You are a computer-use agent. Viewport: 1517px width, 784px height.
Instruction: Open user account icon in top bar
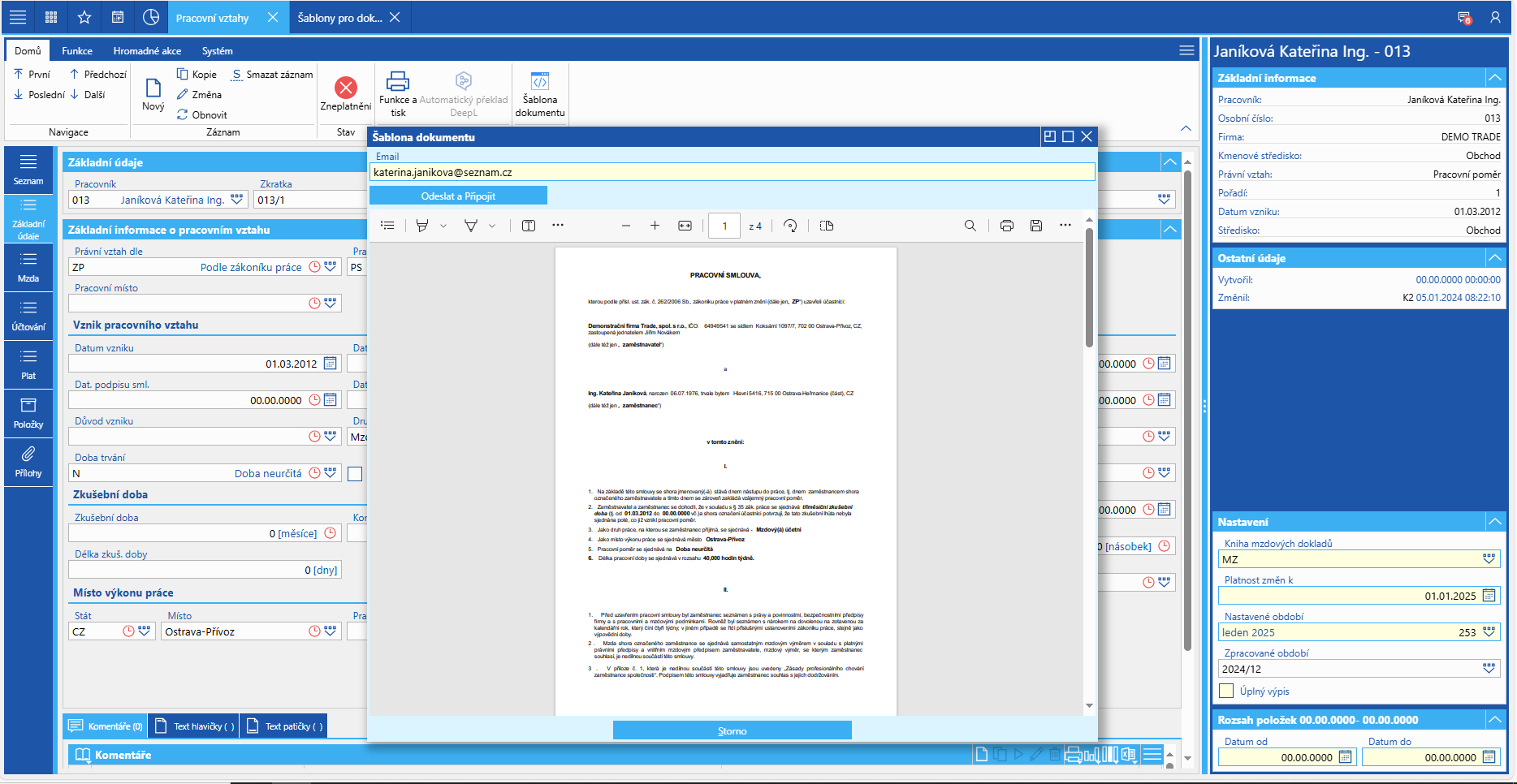[1495, 17]
